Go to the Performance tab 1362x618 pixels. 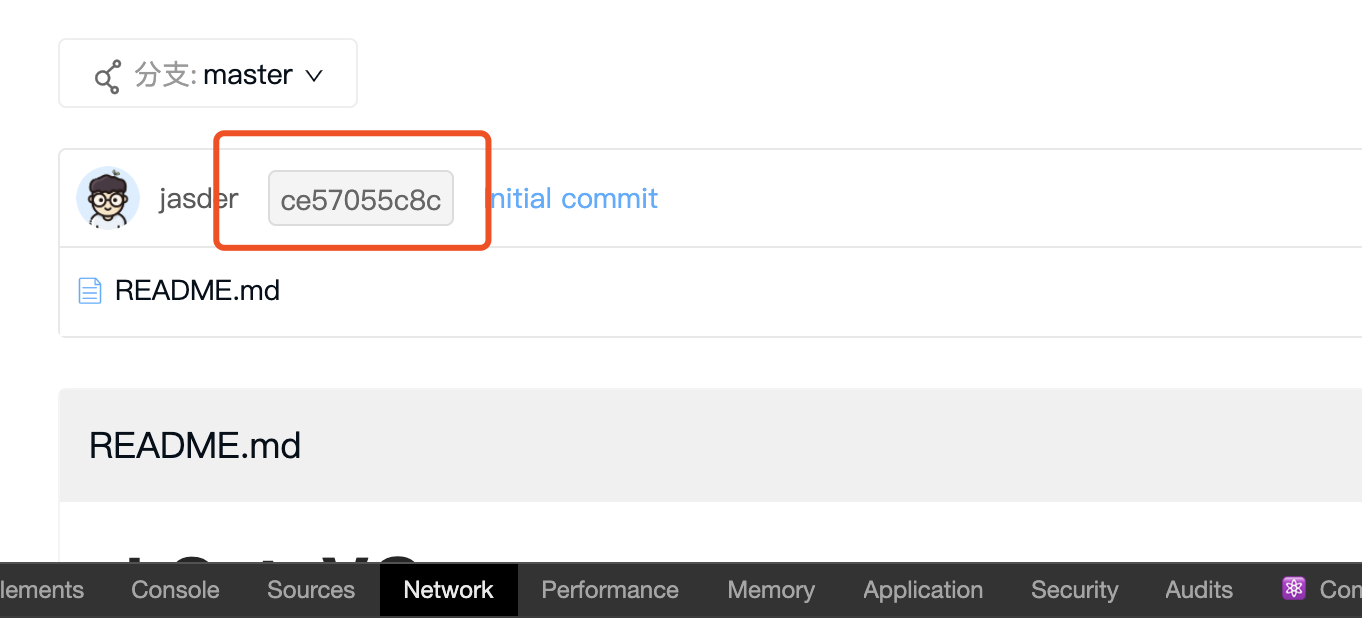pos(610,590)
